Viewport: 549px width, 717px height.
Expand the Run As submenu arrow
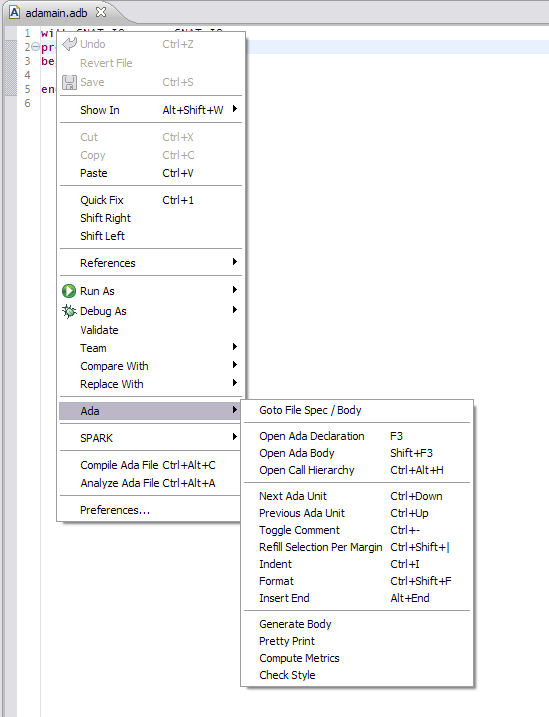(235, 289)
